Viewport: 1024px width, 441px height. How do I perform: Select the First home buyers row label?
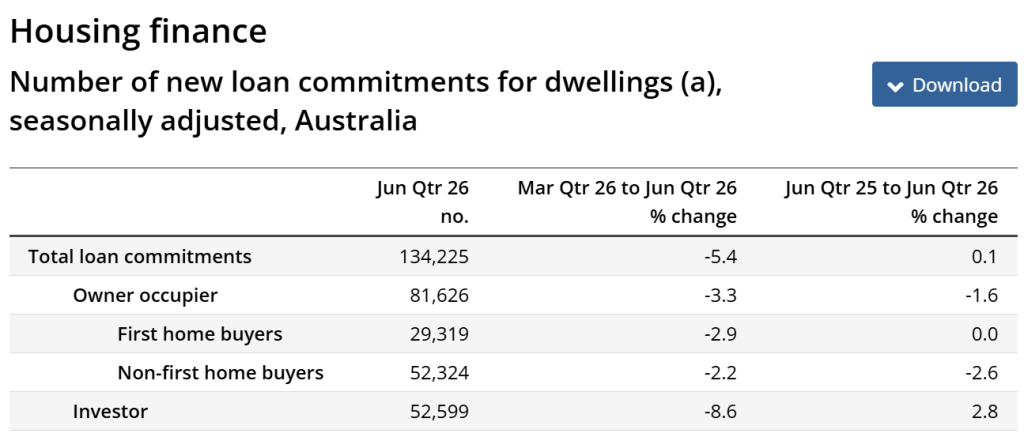[x=200, y=334]
